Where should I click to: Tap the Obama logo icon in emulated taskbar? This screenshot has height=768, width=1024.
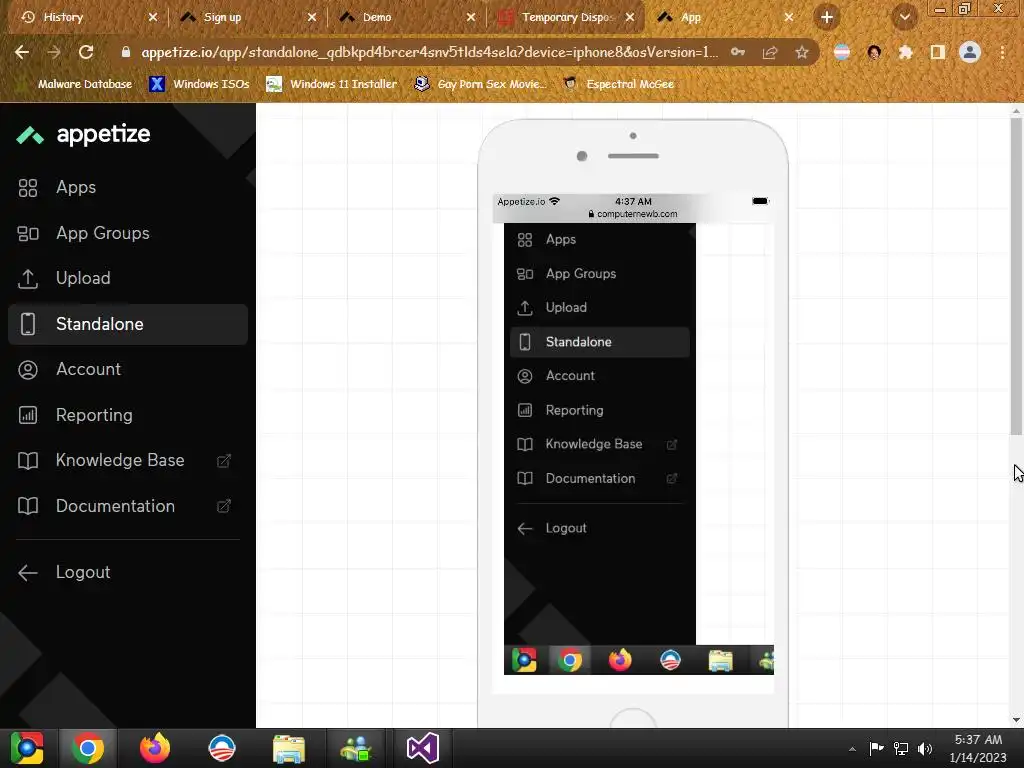coord(670,660)
